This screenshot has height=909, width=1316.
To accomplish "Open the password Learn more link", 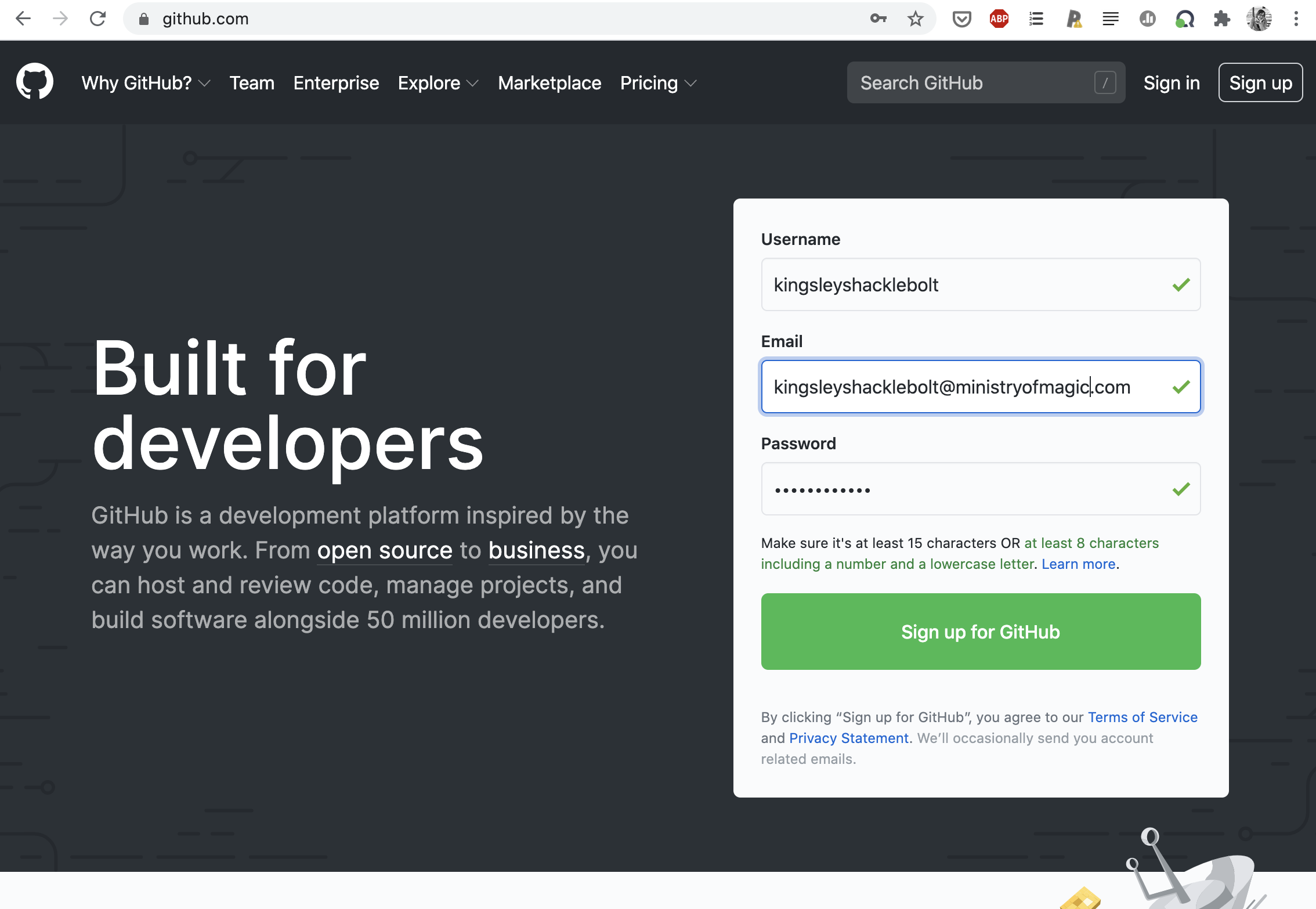I will [1078, 564].
